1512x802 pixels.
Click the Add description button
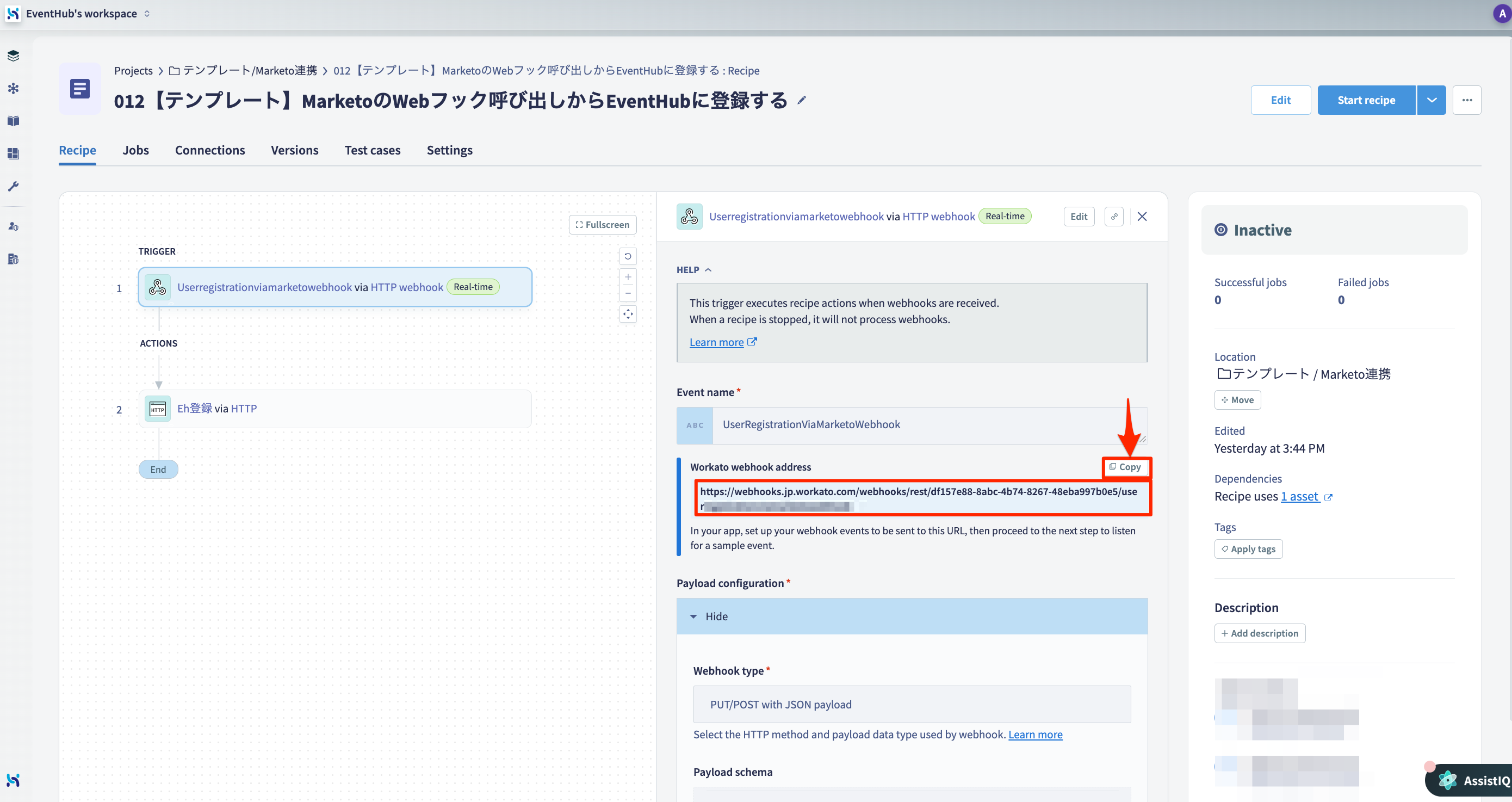(x=1260, y=633)
